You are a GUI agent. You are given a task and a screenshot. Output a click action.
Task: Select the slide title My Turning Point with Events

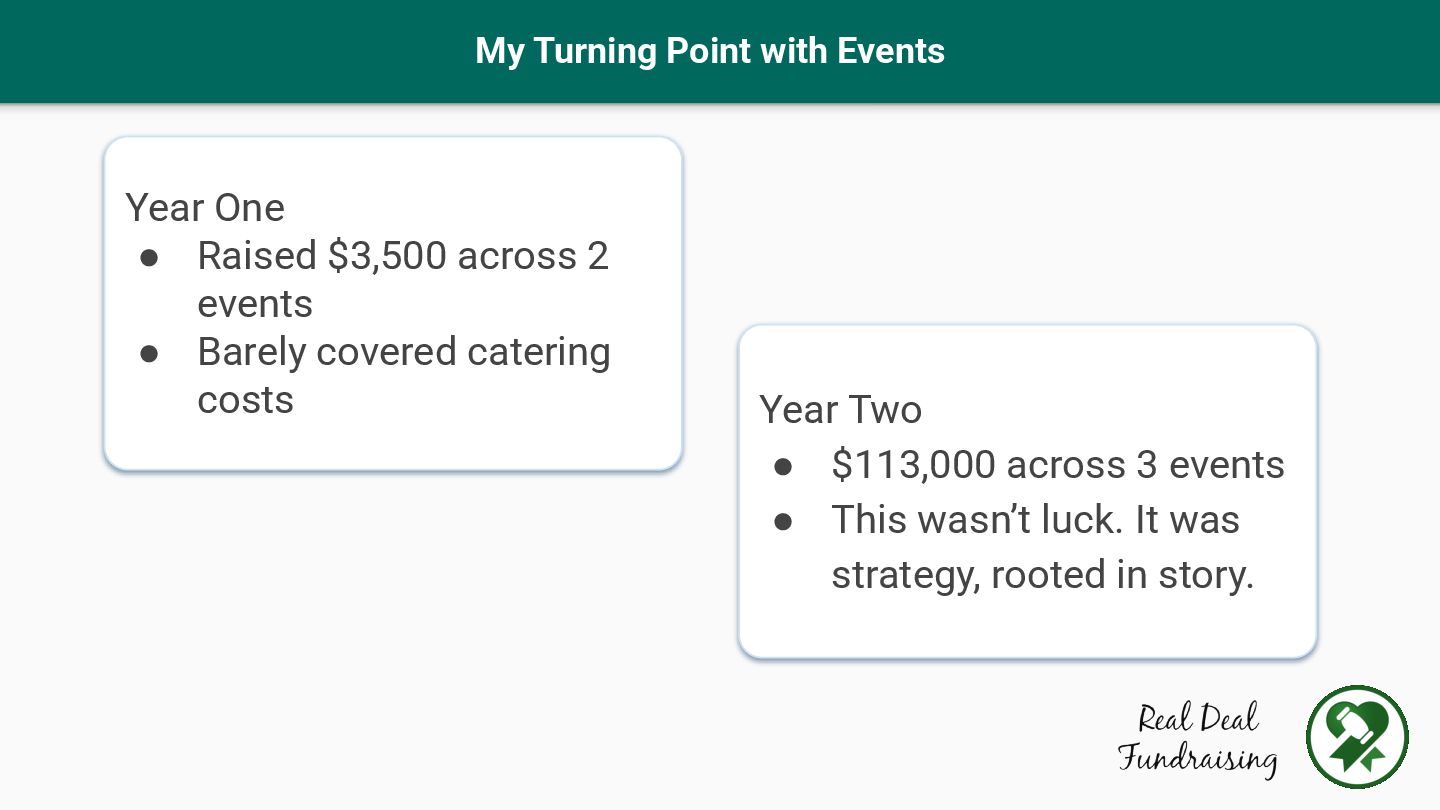coord(710,51)
